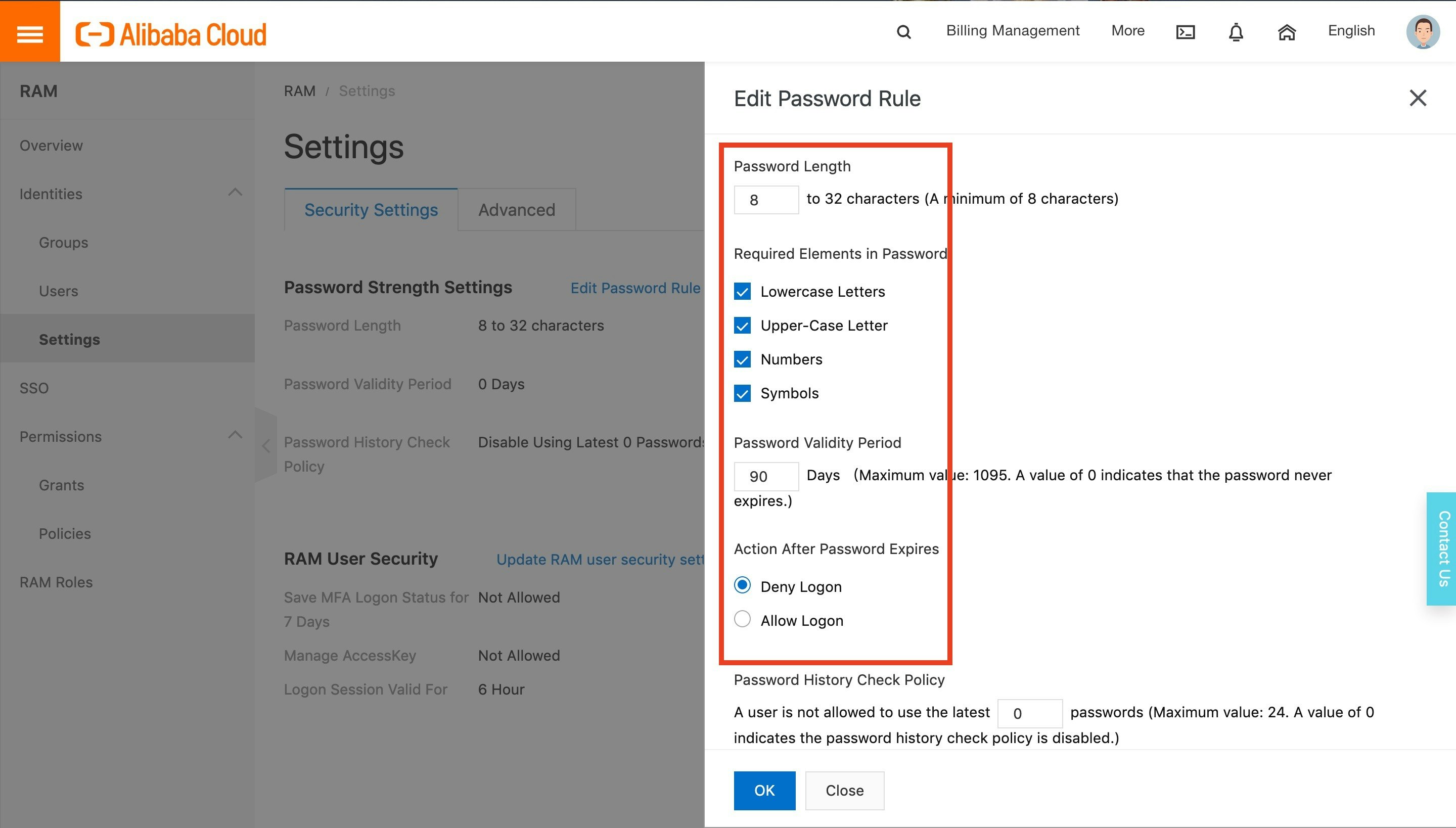Screen dimensions: 1456x828
Task: Go to home console icon
Action: [x=1287, y=32]
